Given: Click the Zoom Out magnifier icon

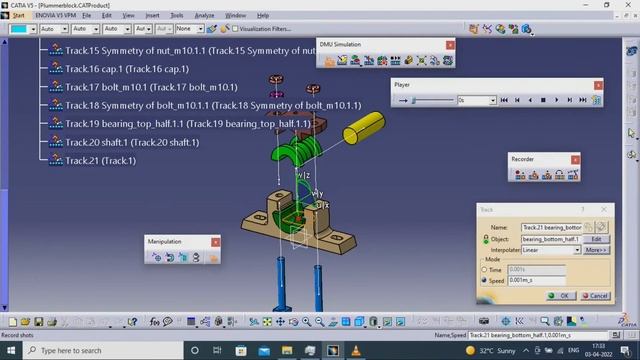Looking at the screenshot, I should 320,322.
